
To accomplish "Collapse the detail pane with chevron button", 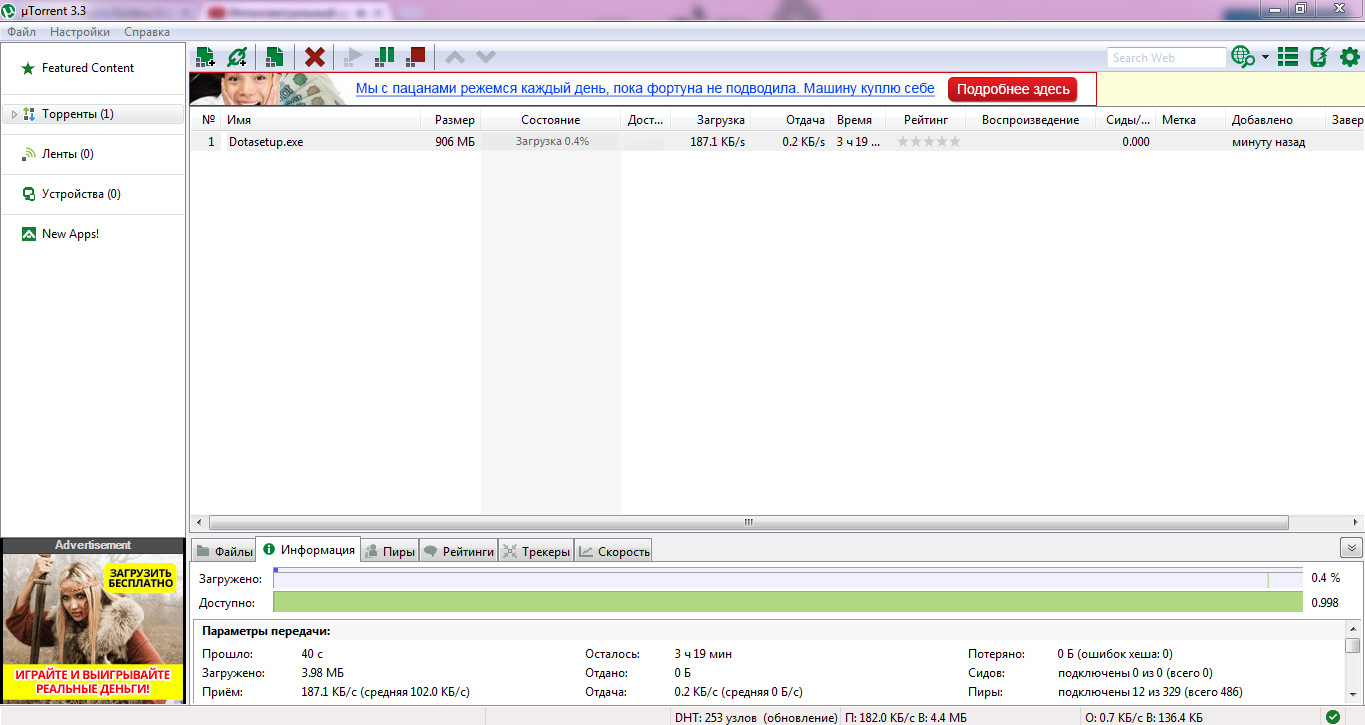I will coord(1351,547).
